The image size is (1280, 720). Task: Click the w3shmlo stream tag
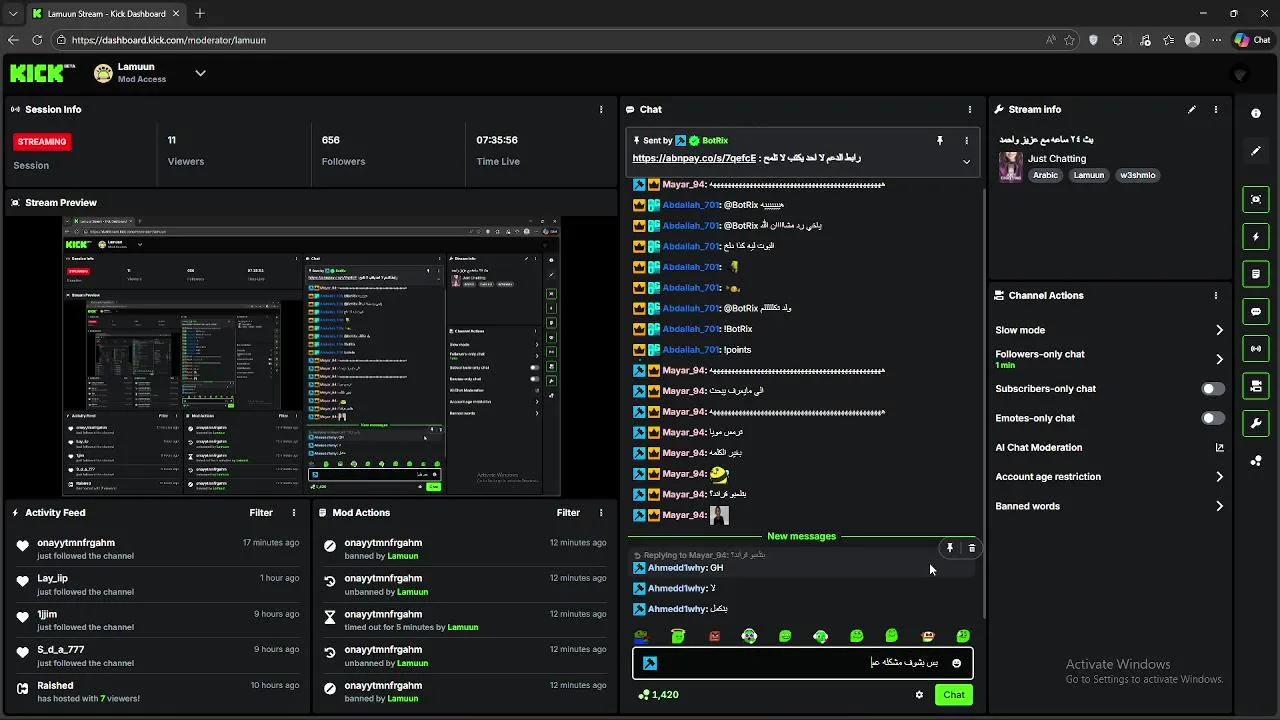pyautogui.click(x=1138, y=175)
